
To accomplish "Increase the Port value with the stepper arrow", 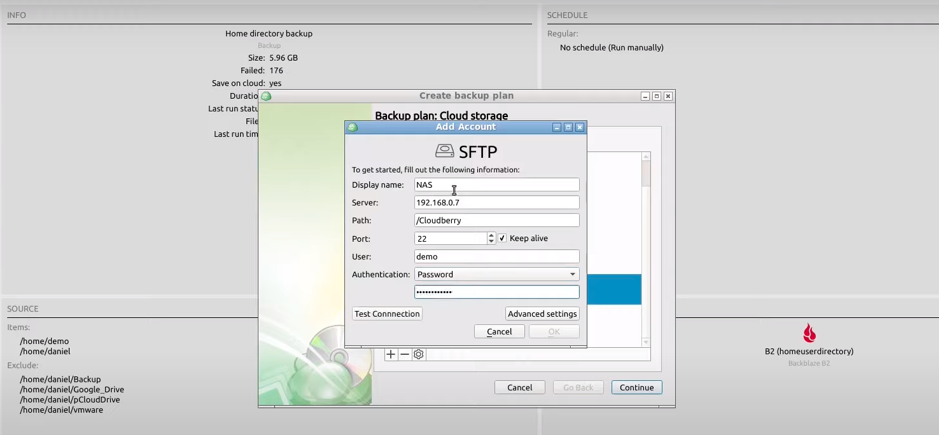I will tap(491, 235).
